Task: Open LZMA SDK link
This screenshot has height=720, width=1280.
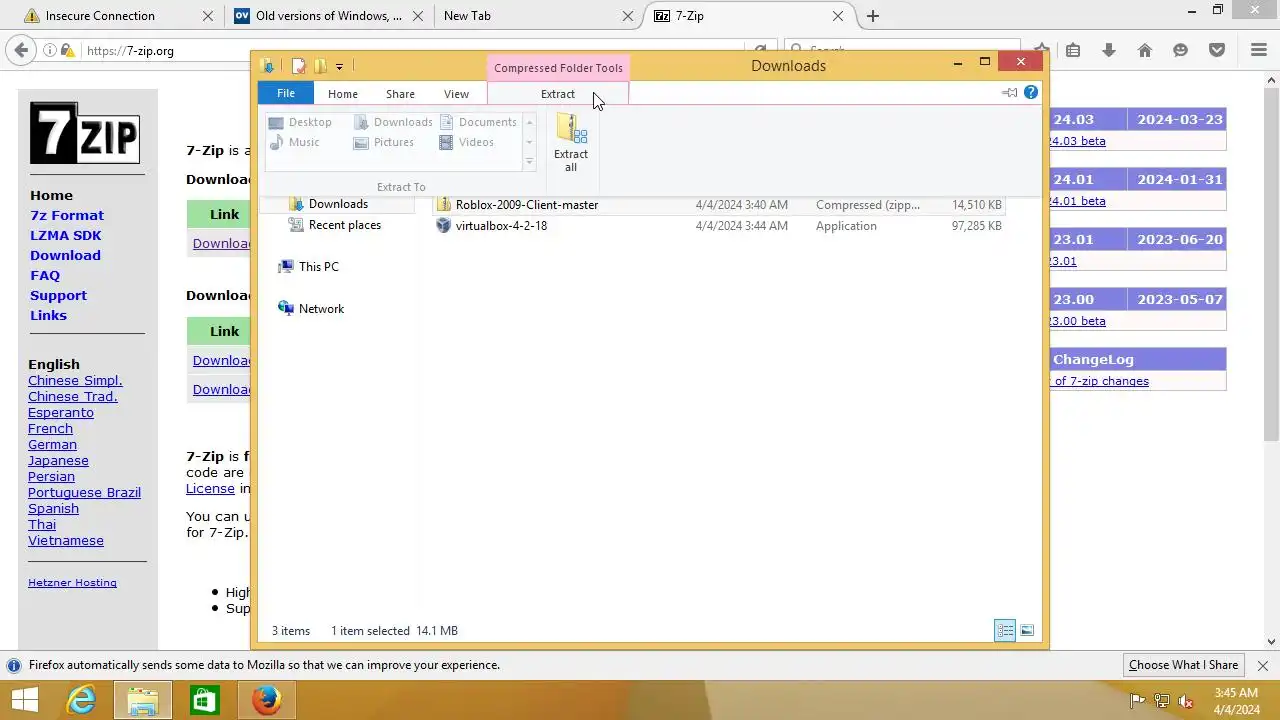Action: 66,235
